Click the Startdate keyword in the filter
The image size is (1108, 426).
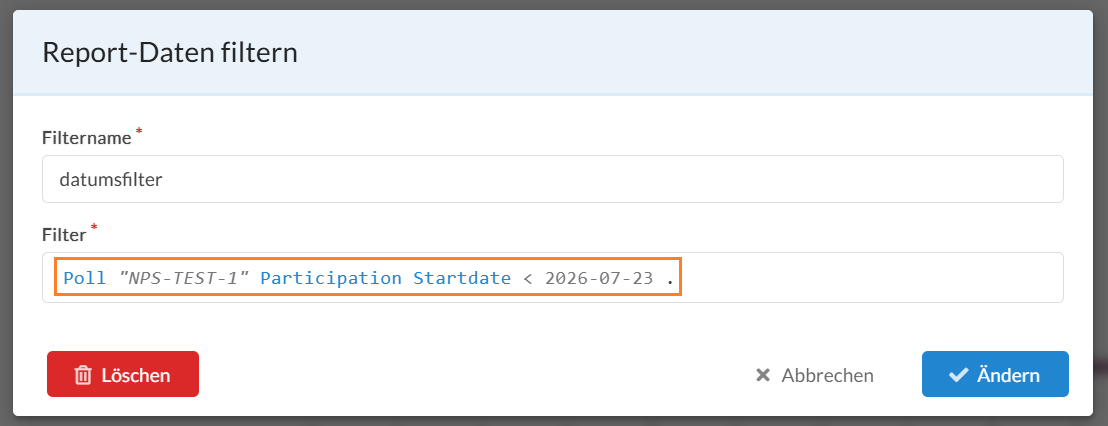point(462,278)
